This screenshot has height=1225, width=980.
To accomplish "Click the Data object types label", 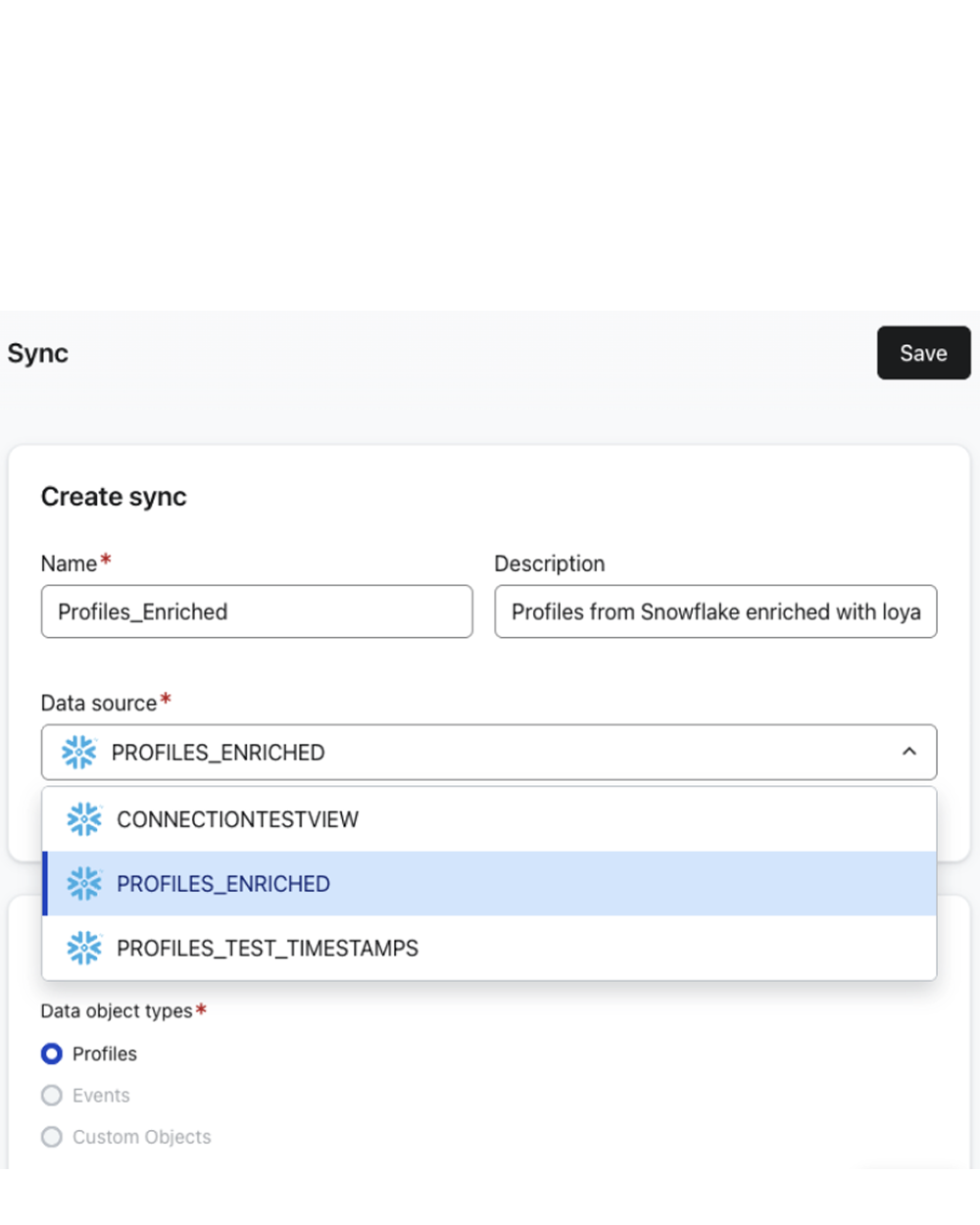I will click(117, 1011).
